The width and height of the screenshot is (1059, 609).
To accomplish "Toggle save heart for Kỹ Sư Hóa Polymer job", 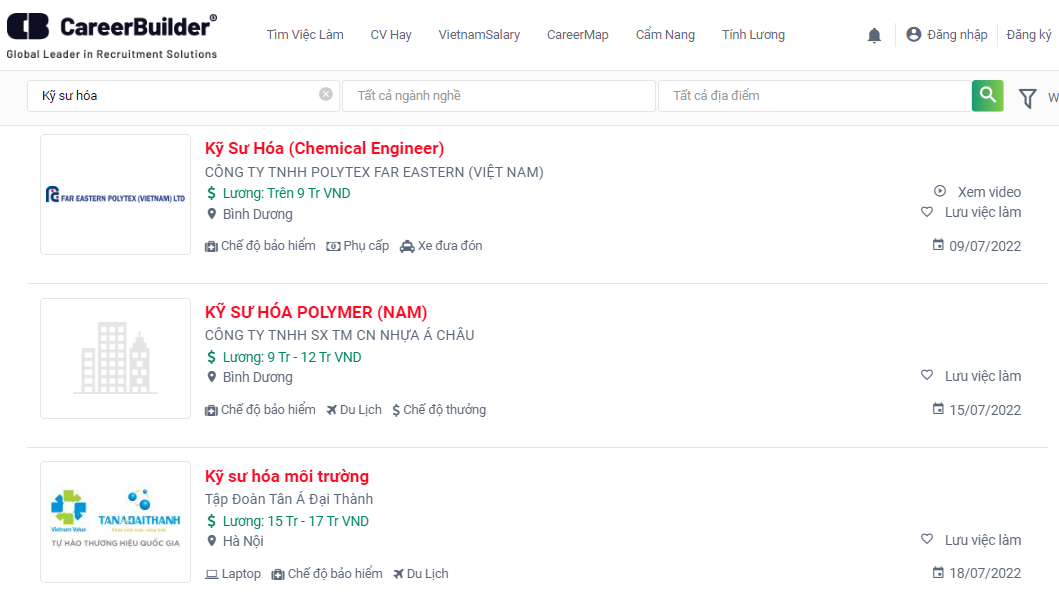I will pyautogui.click(x=927, y=376).
